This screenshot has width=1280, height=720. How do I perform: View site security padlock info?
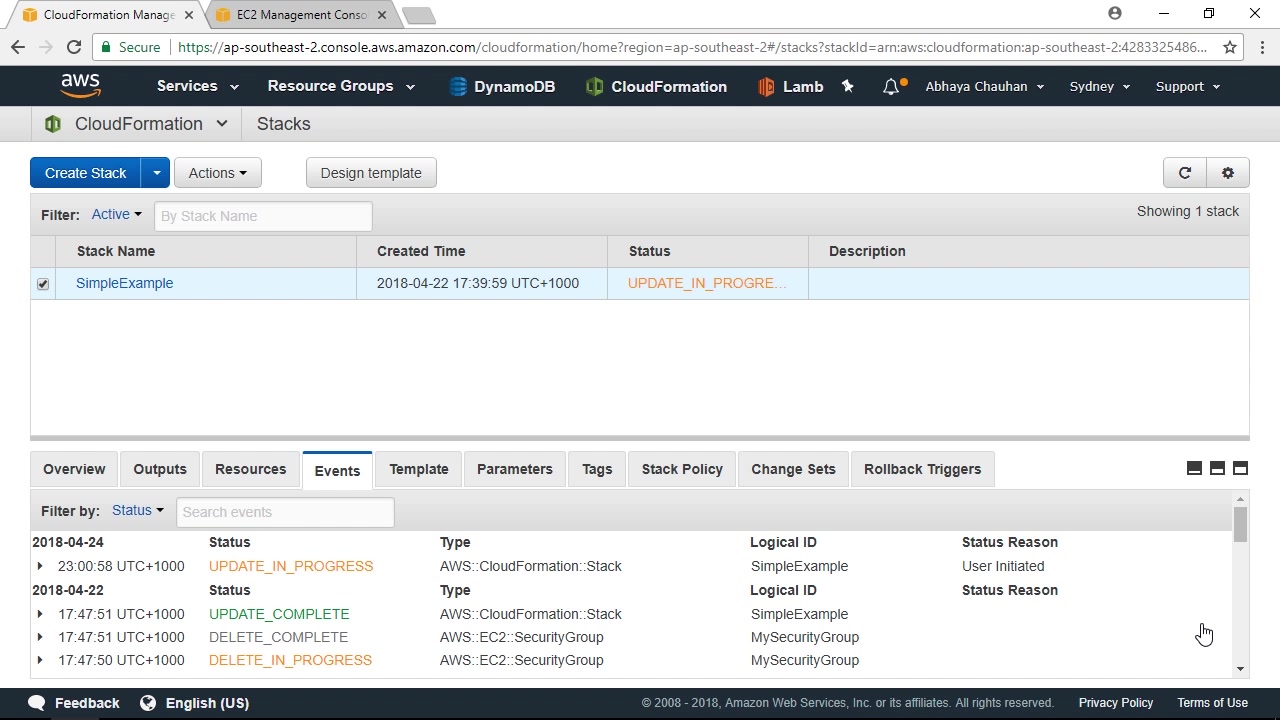point(107,47)
